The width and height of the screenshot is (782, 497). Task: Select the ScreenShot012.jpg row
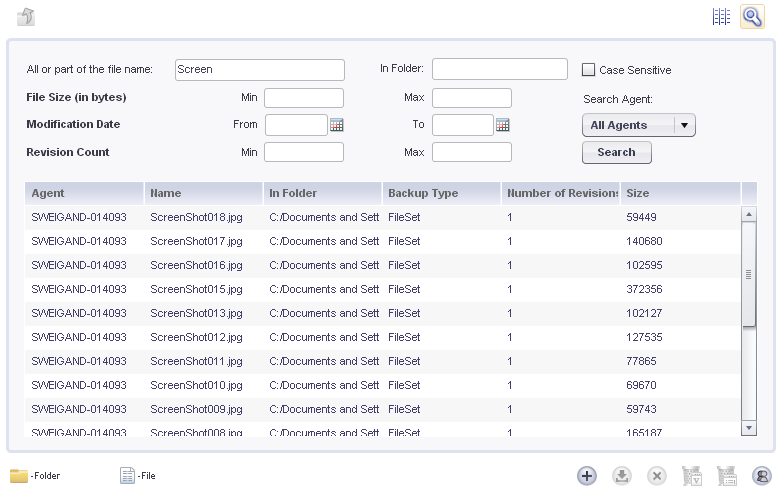coord(383,337)
